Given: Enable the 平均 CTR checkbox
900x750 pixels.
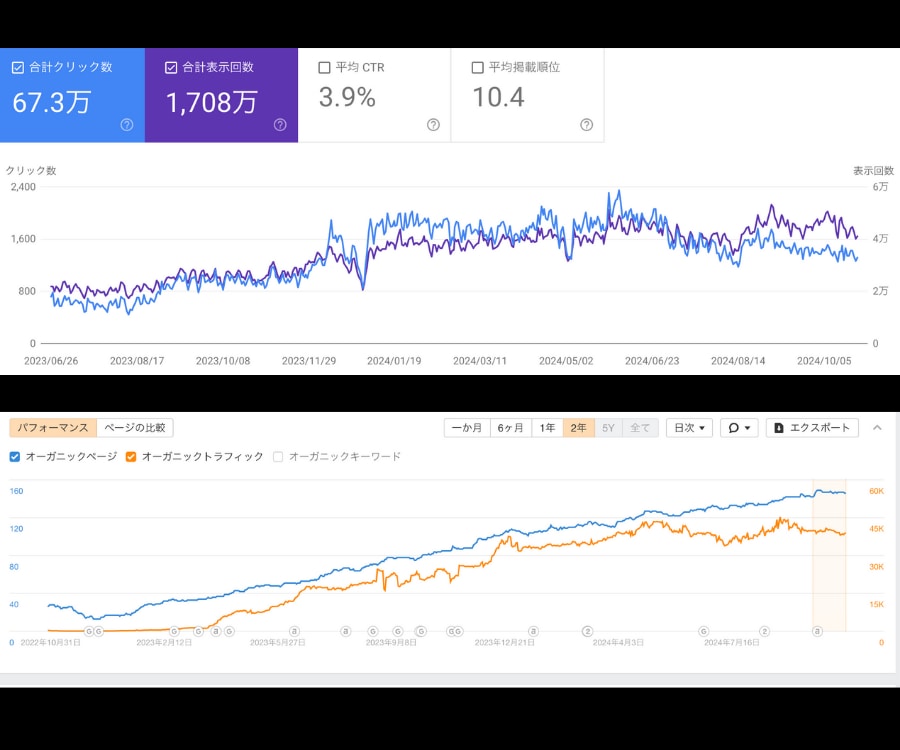Looking at the screenshot, I should click(x=324, y=68).
